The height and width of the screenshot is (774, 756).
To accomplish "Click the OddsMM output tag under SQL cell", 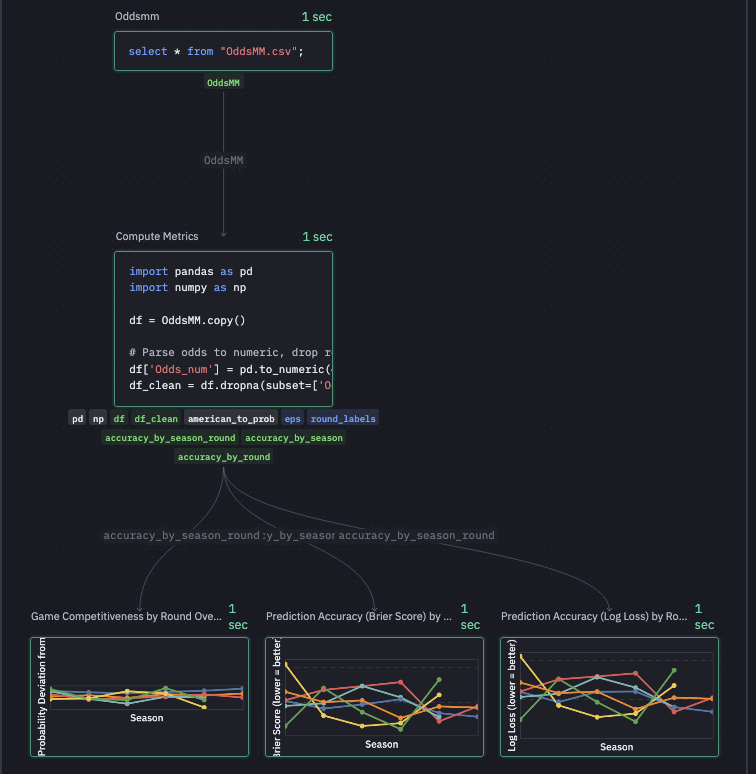I will point(223,83).
